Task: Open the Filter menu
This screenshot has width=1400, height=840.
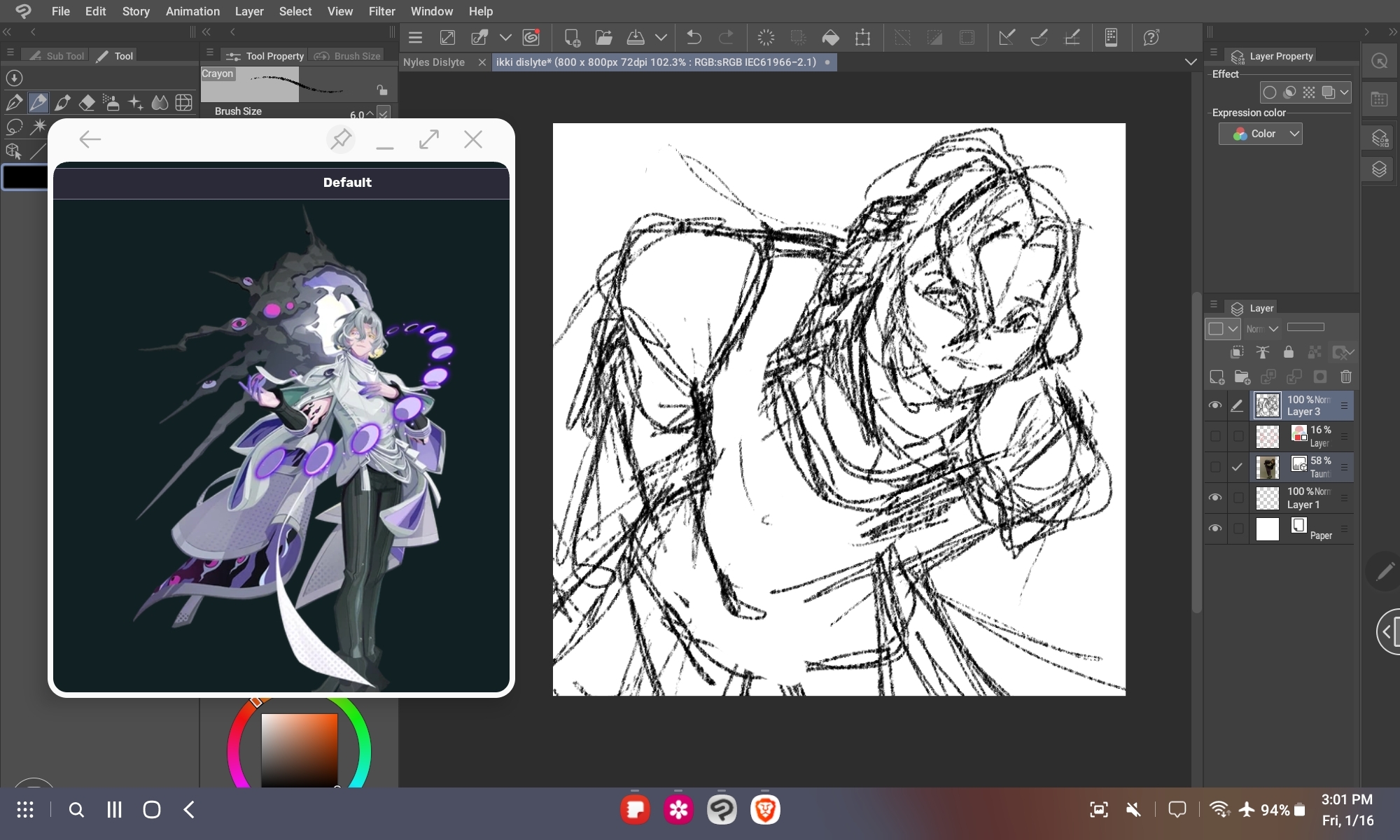Action: tap(381, 11)
